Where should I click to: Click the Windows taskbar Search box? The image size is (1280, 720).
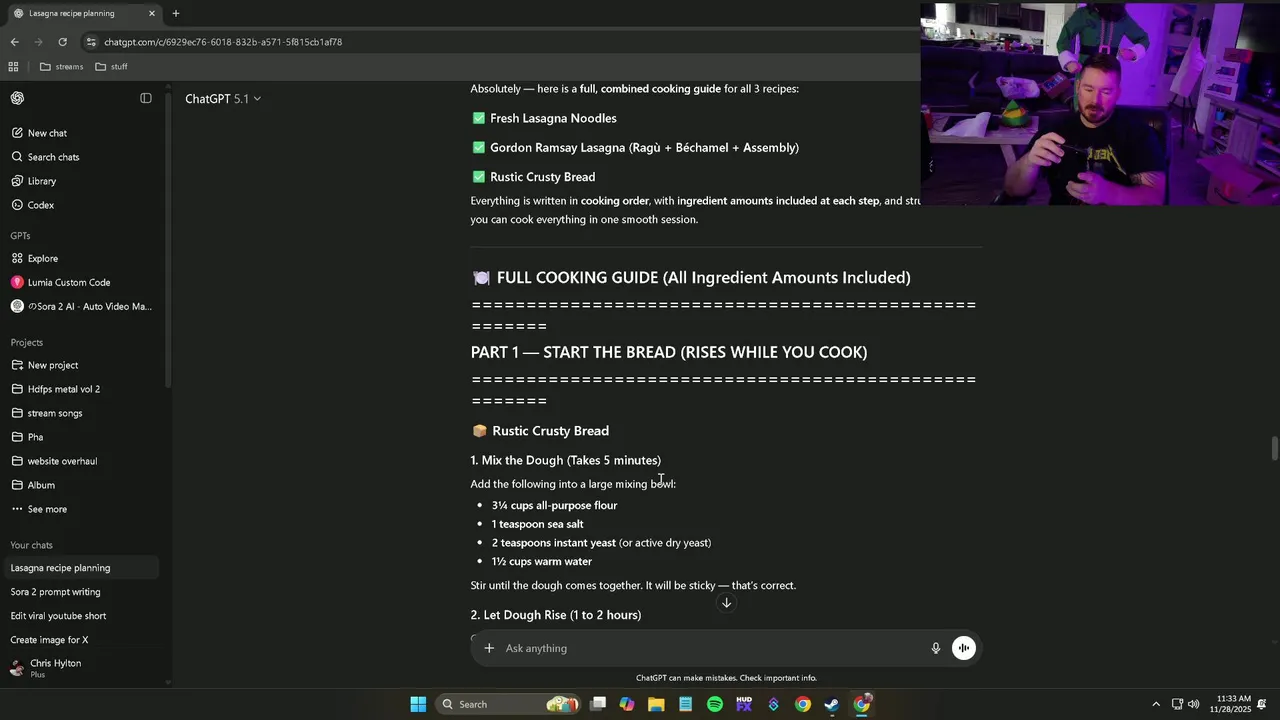(x=509, y=704)
